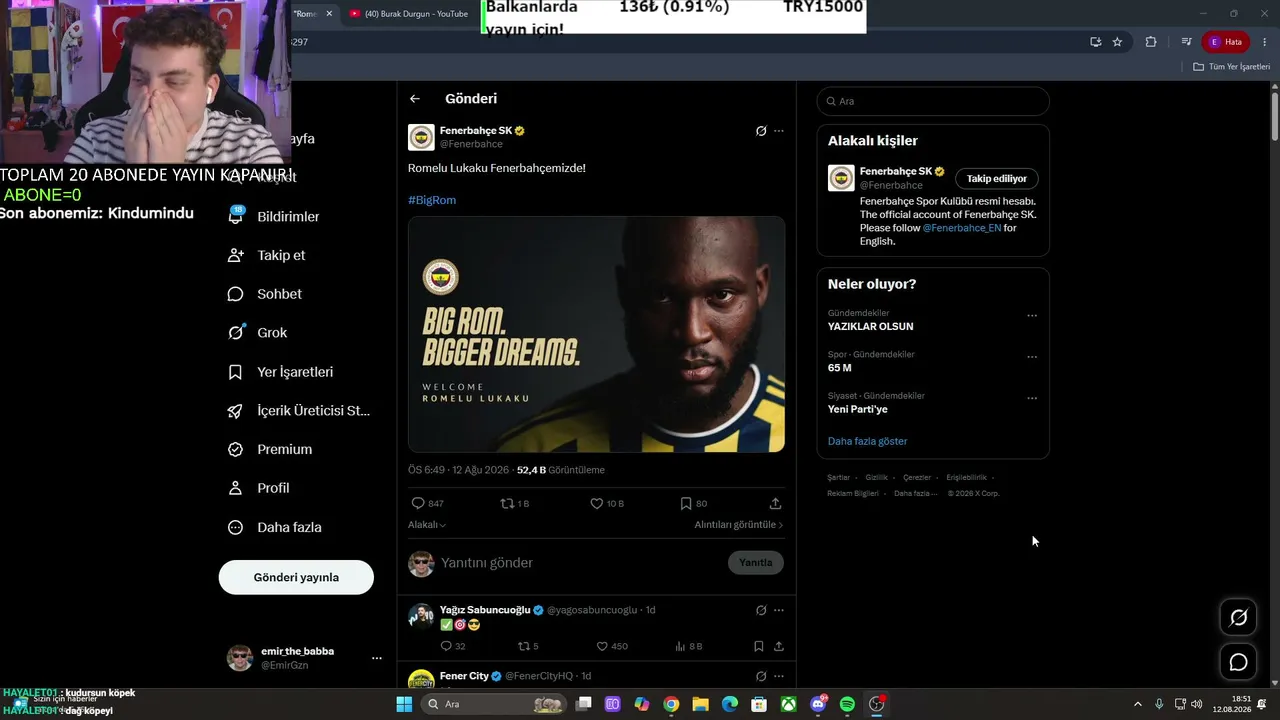Open the Lukaku welcome image
Screen dimensions: 1280x720
(x=596, y=334)
